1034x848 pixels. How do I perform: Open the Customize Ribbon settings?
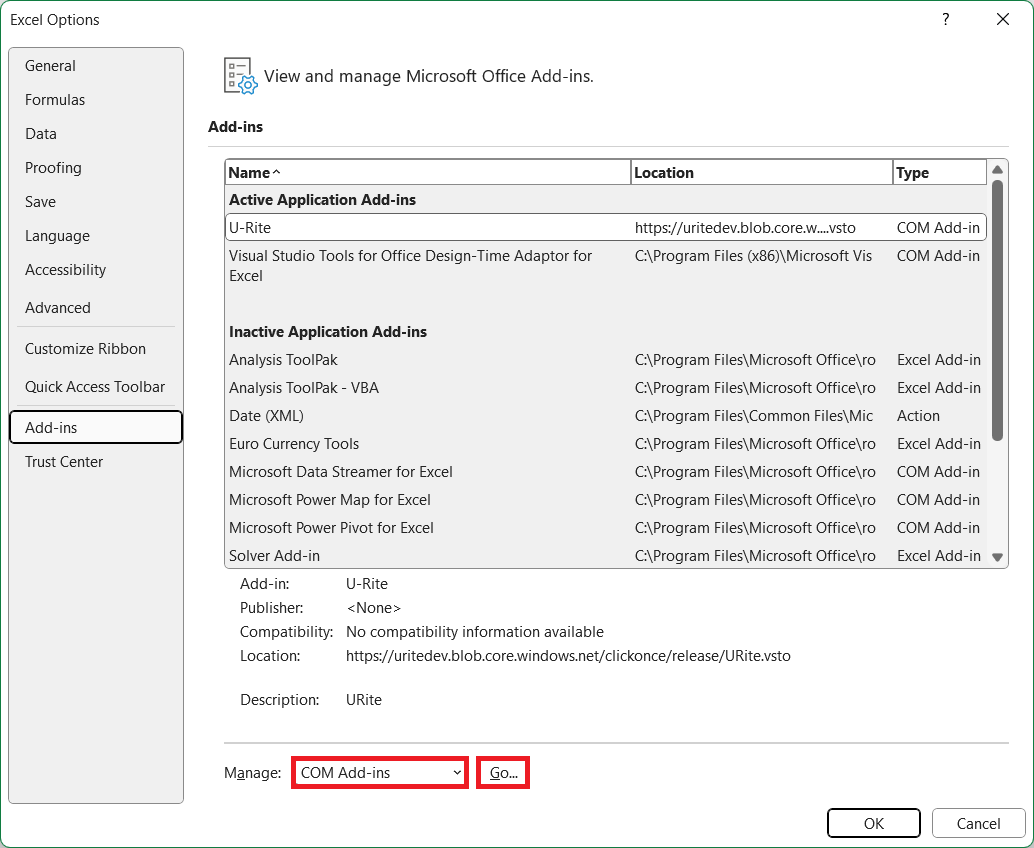[85, 348]
